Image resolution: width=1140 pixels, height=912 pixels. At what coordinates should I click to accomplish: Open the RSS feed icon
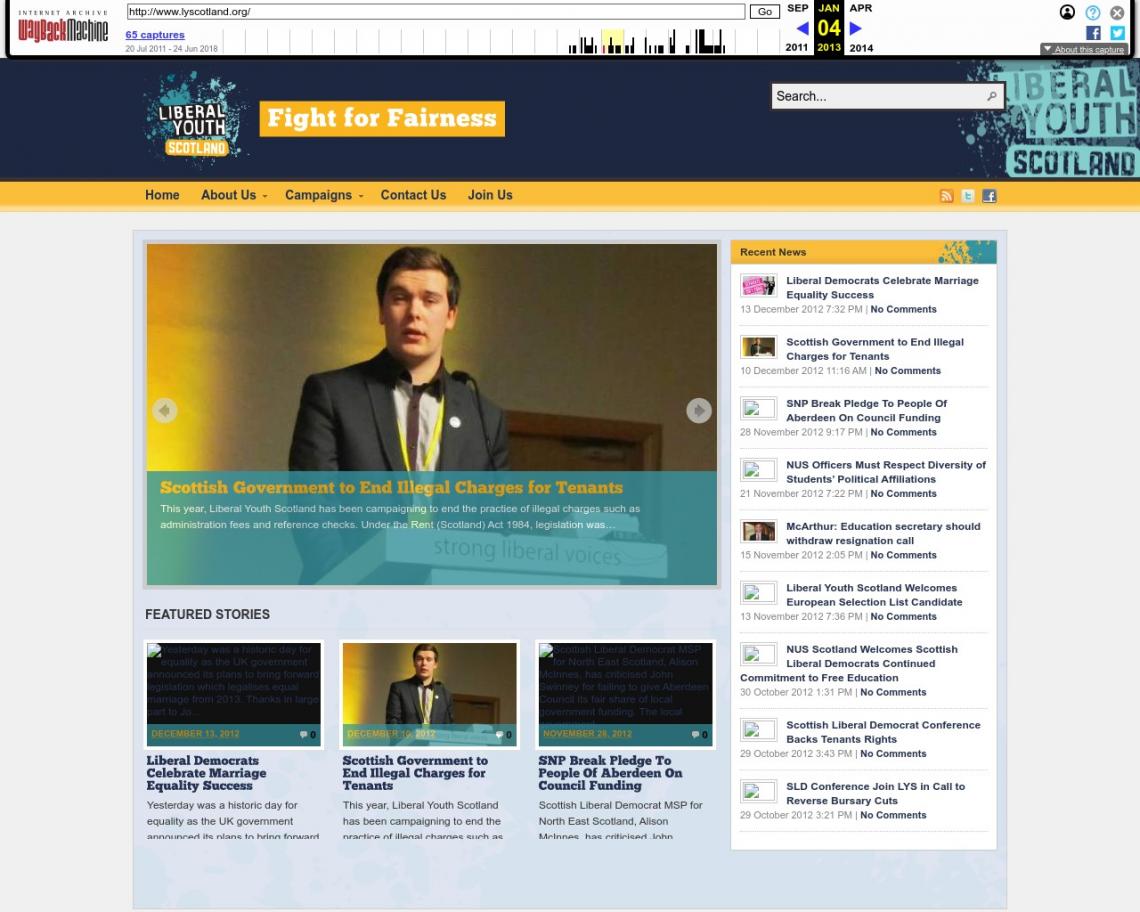coord(946,196)
